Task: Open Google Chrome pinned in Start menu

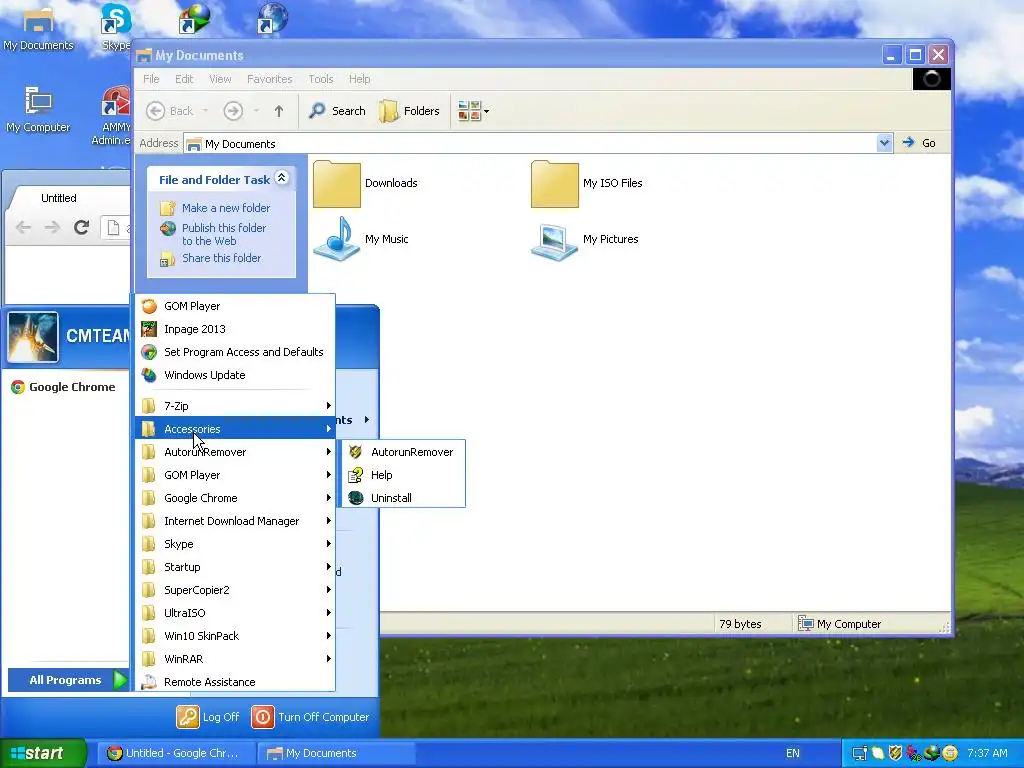Action: (x=64, y=387)
